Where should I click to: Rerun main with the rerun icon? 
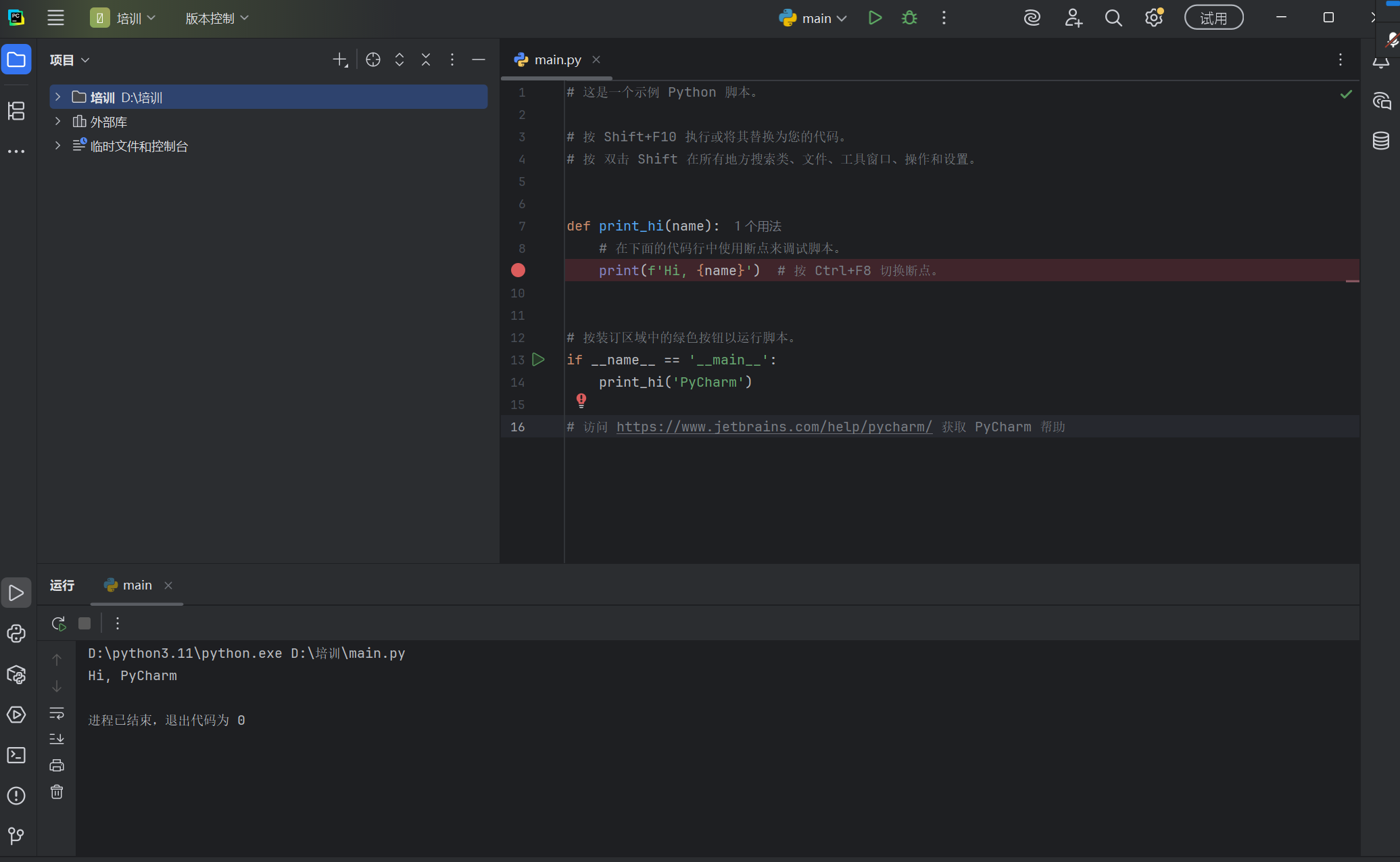coord(58,623)
